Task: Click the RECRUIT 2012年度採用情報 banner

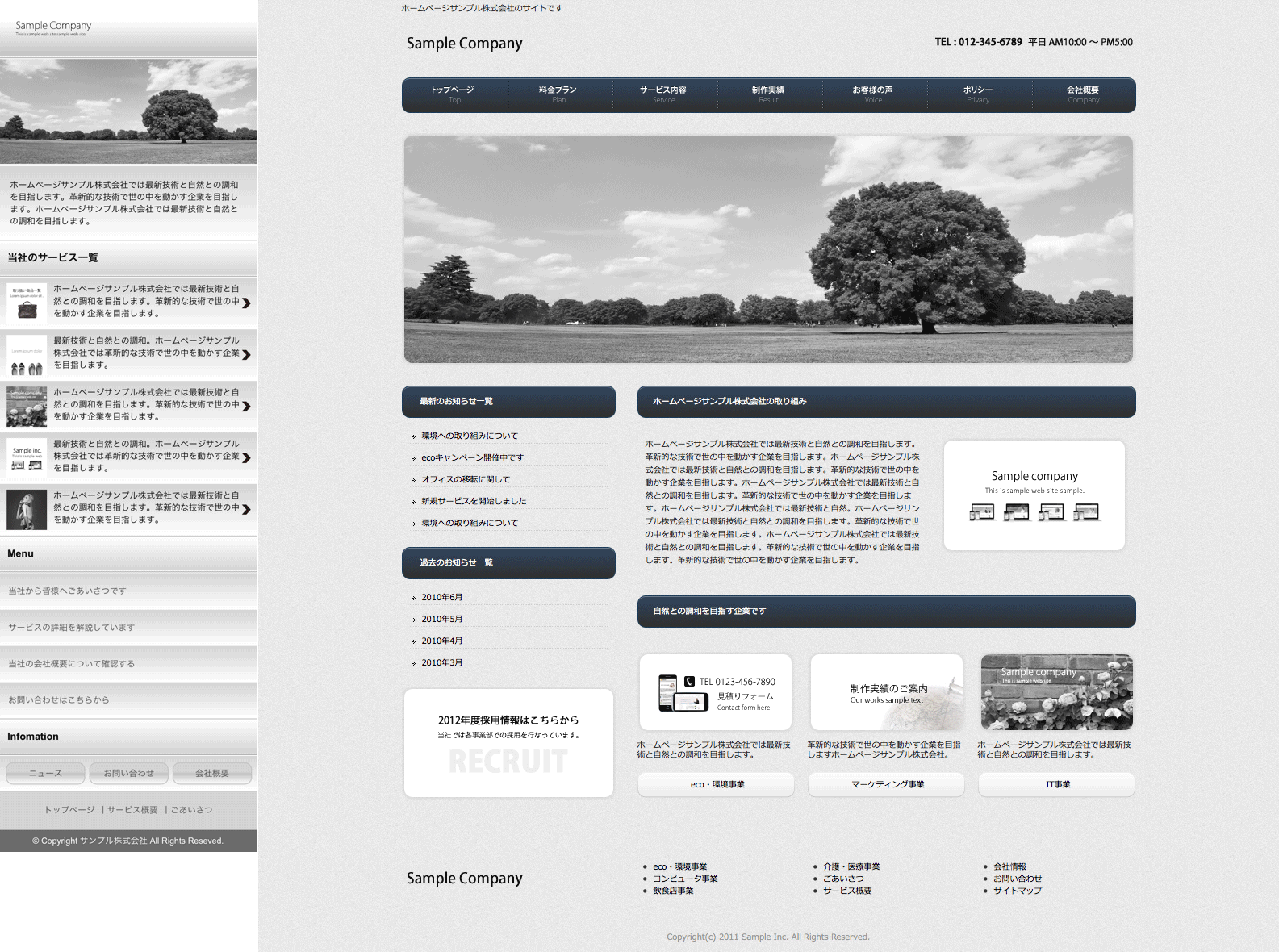Action: 508,743
